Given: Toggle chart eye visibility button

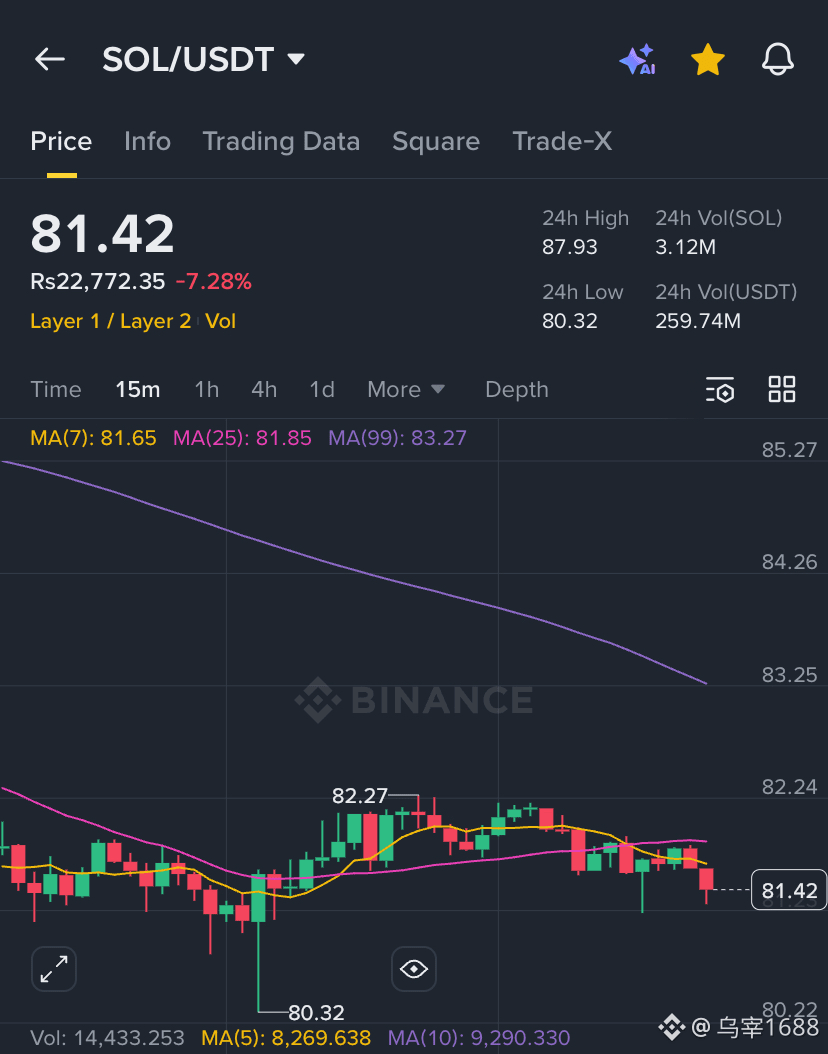Looking at the screenshot, I should [413, 969].
